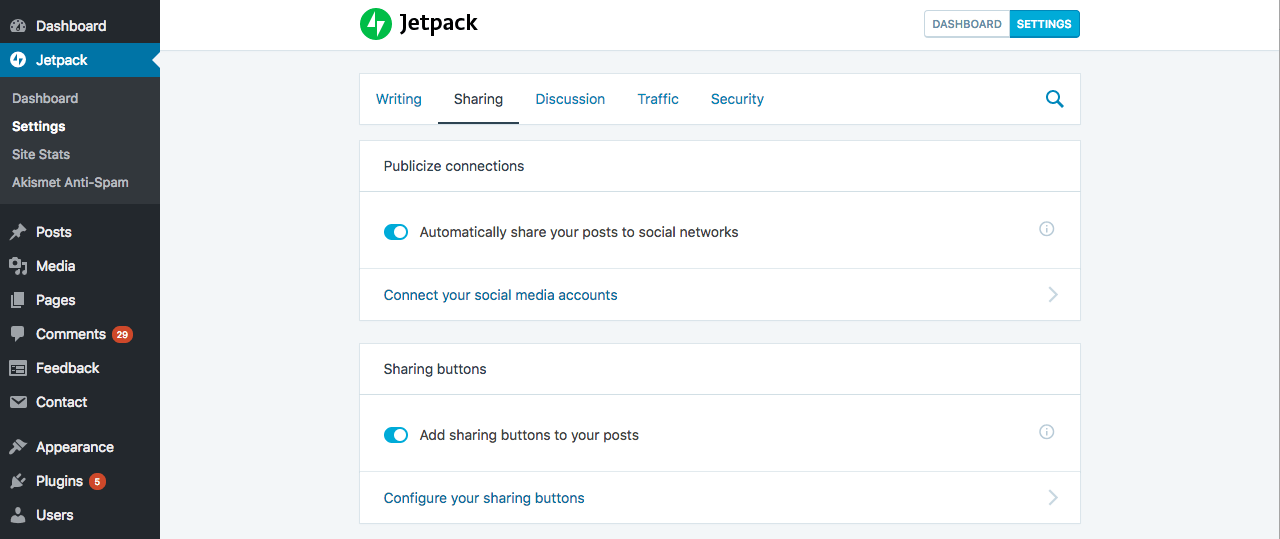The image size is (1280, 539).
Task: Click the 5 plugin updates badge
Action: coord(97,481)
